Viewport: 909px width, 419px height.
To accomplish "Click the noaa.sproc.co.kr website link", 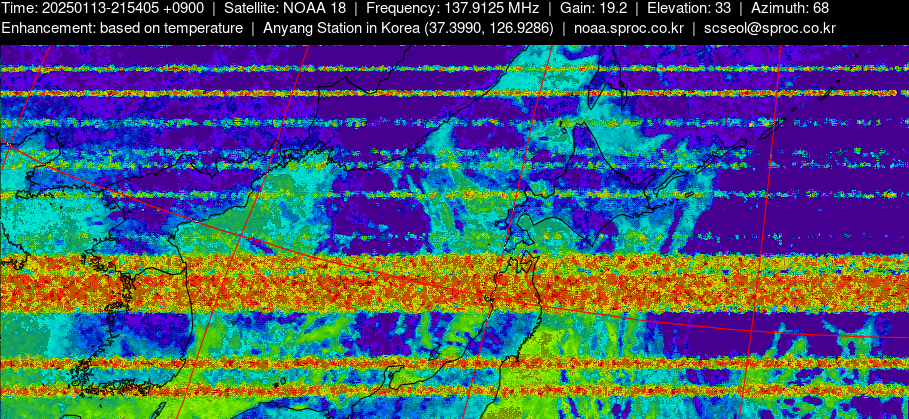I will 628,28.
